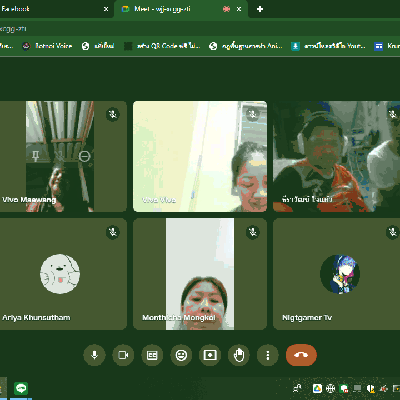Open a new browser tab with the plus

tap(260, 9)
